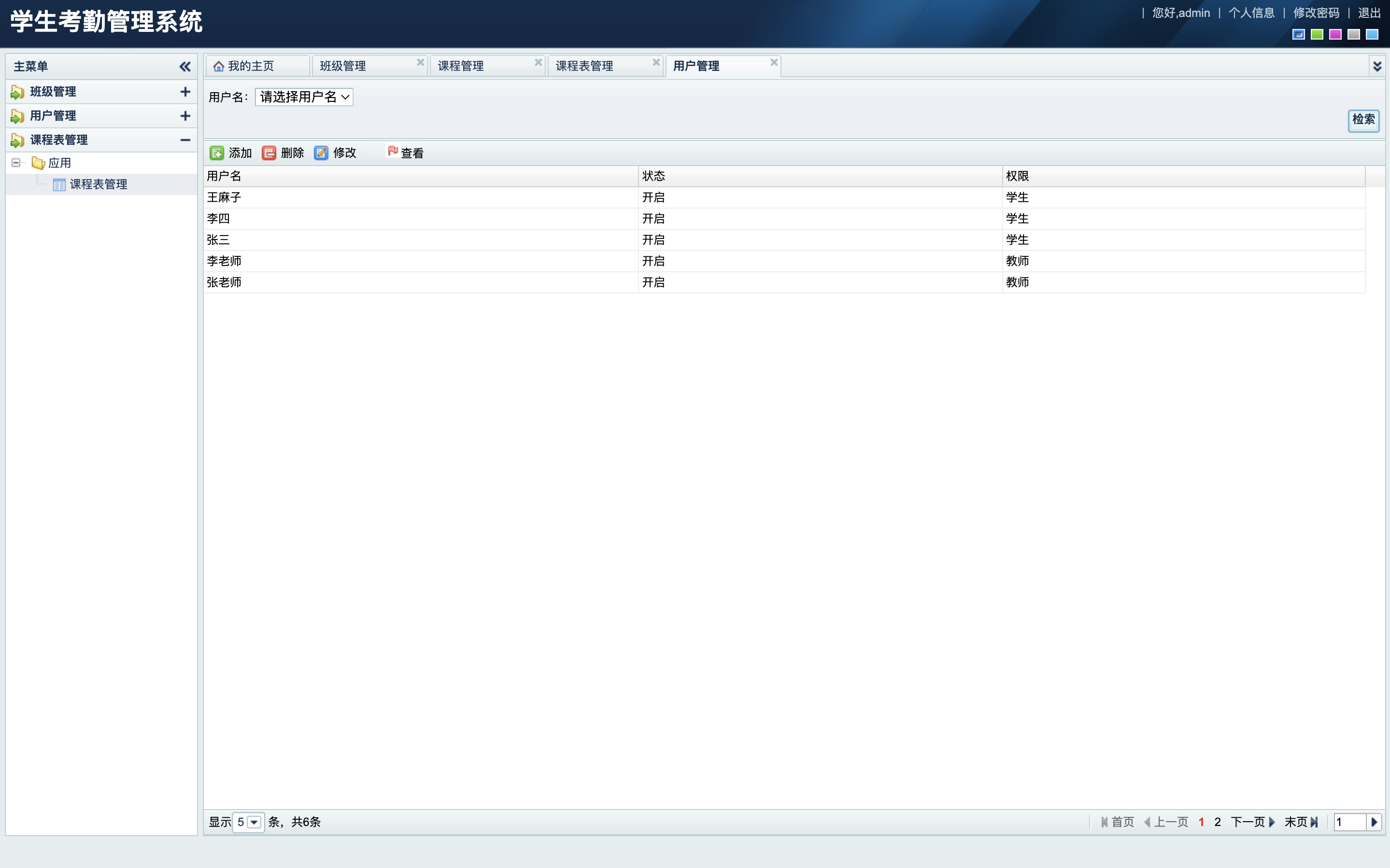Select the gray theme swatch
This screenshot has width=1390, height=868.
1354,34
